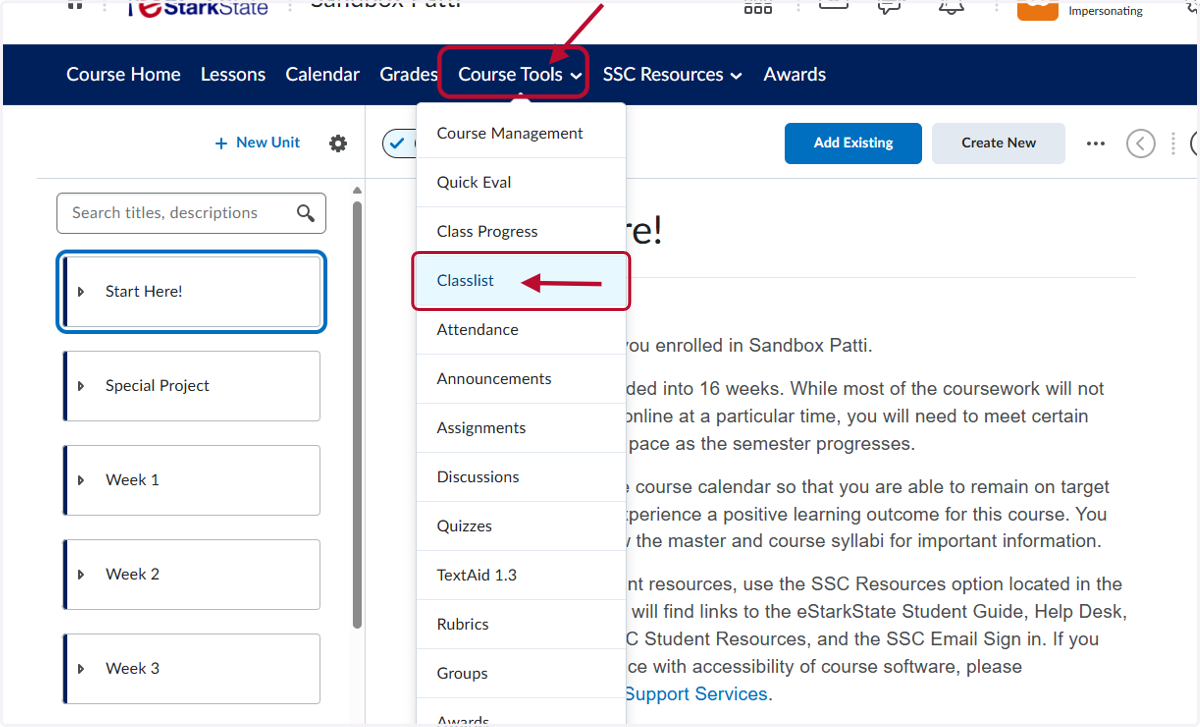Select TextAid 1.3 menu item
The width and height of the screenshot is (1200, 727).
point(521,574)
